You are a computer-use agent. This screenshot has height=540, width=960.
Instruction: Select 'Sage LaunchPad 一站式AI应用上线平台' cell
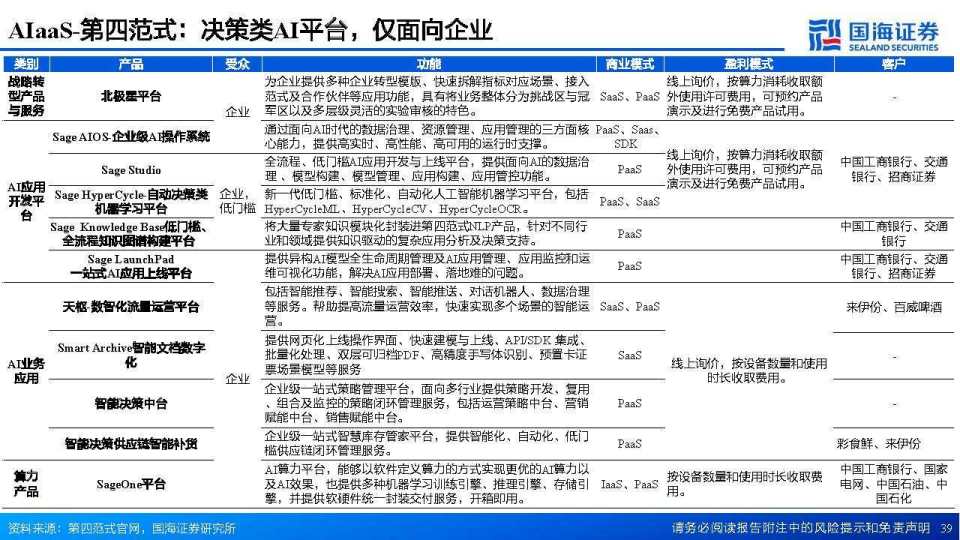(x=130, y=266)
